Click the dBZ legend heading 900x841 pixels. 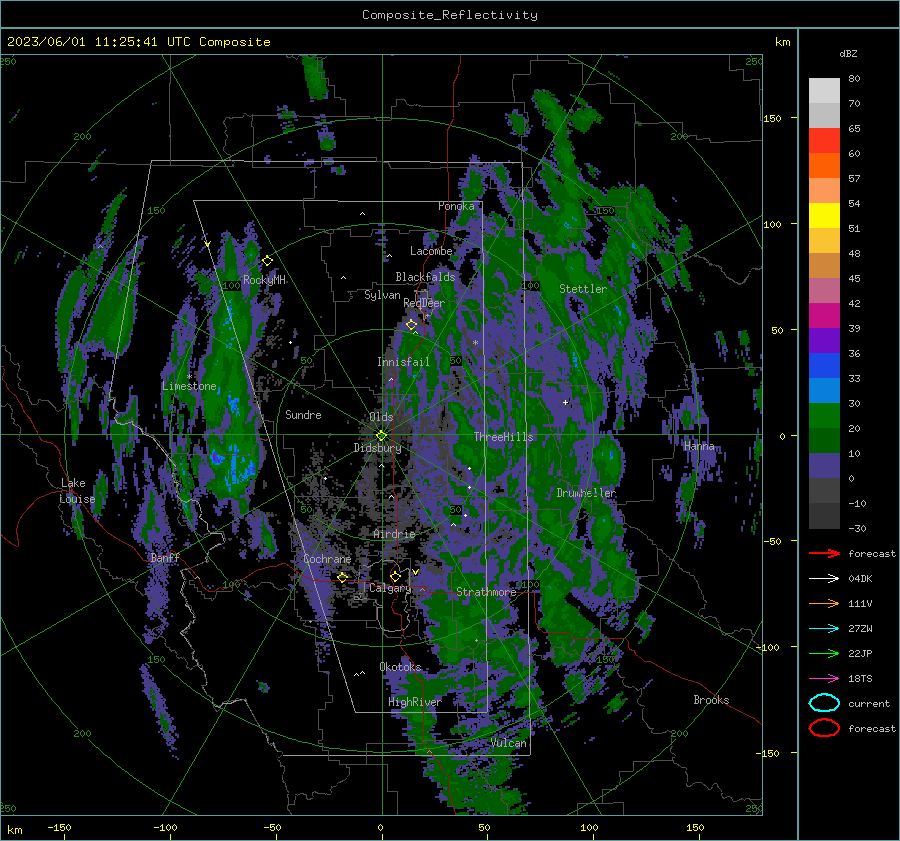(x=848, y=54)
